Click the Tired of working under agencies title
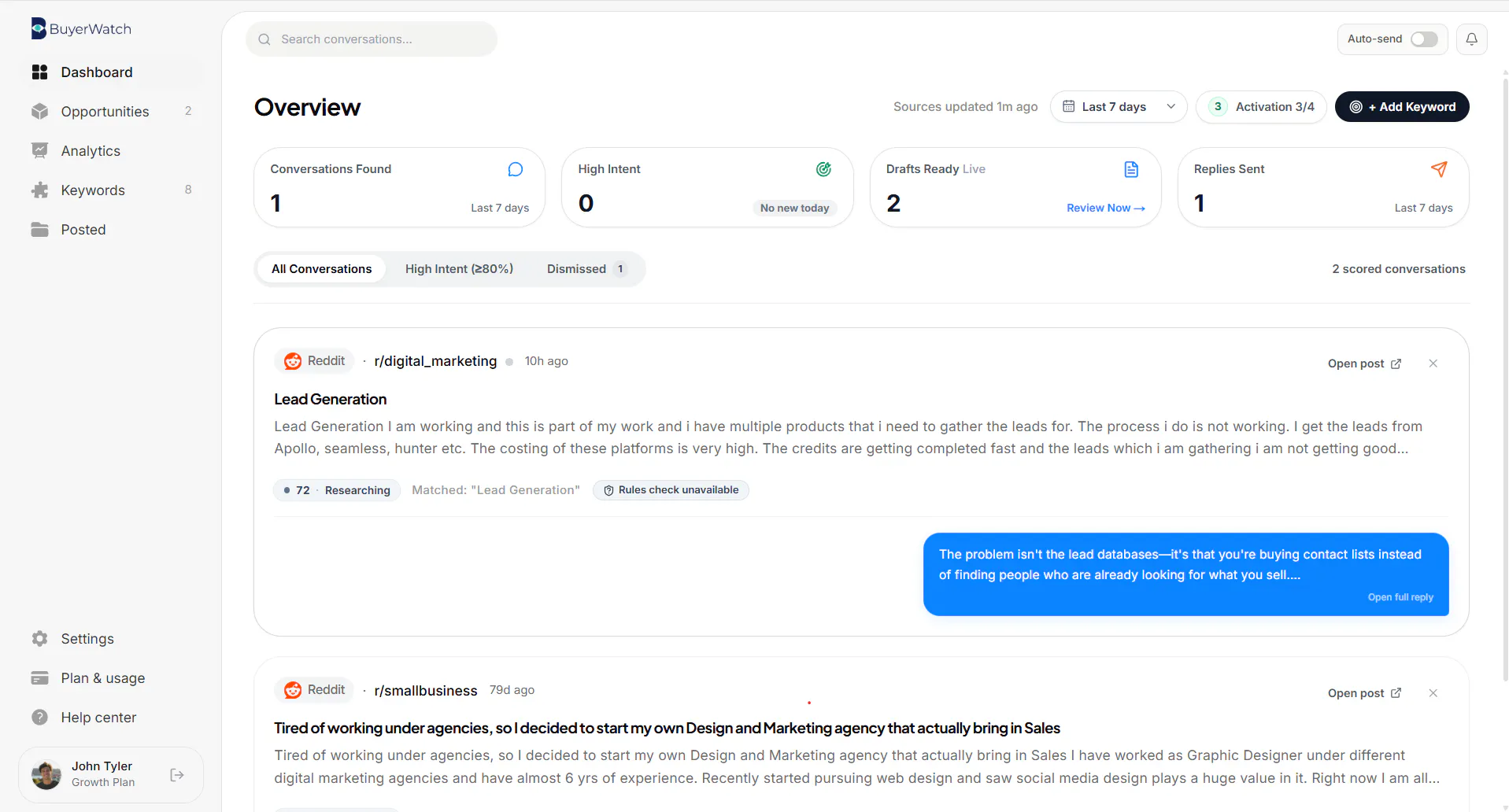Viewport: 1509px width, 812px height. (667, 729)
